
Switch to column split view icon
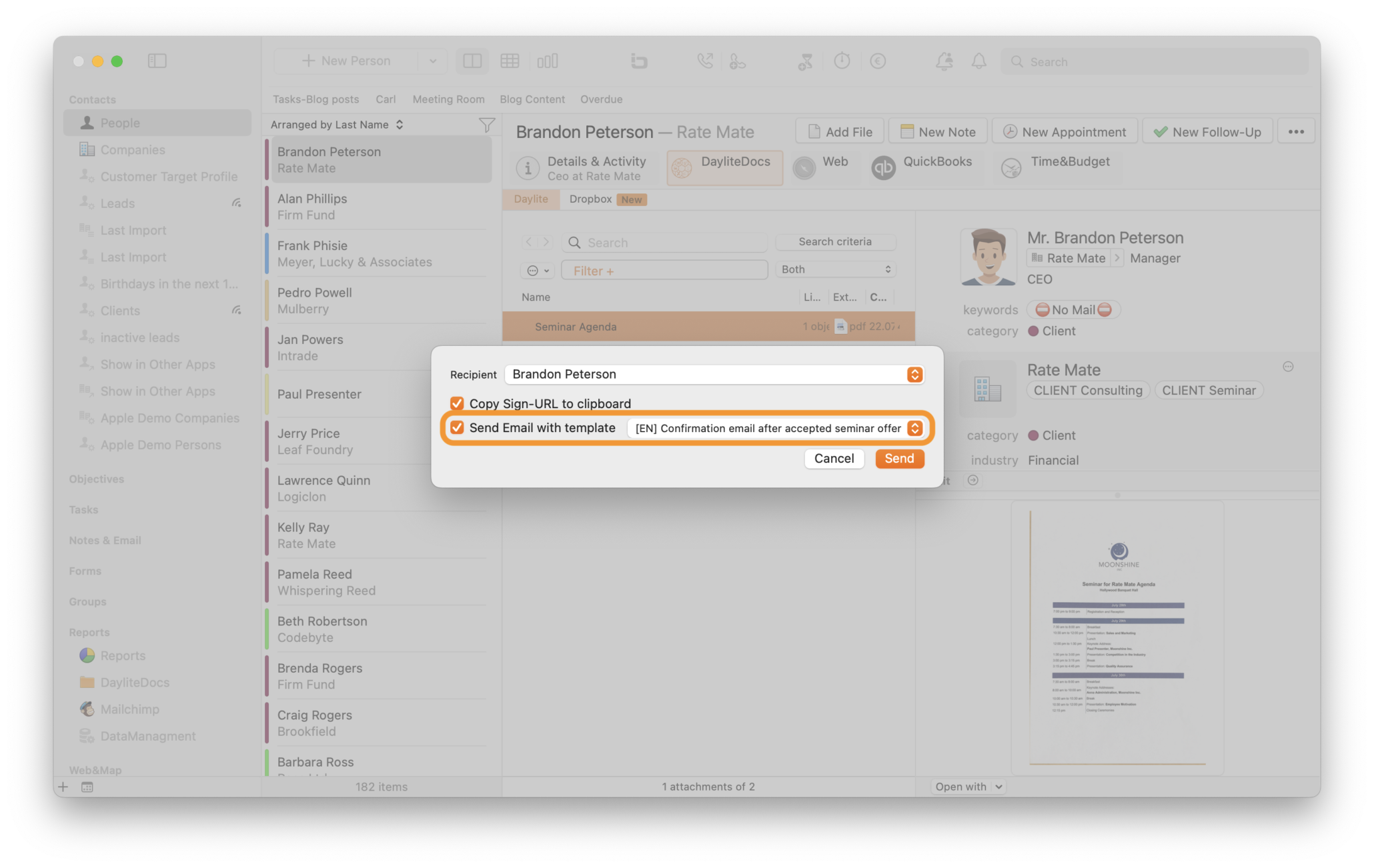(x=472, y=61)
